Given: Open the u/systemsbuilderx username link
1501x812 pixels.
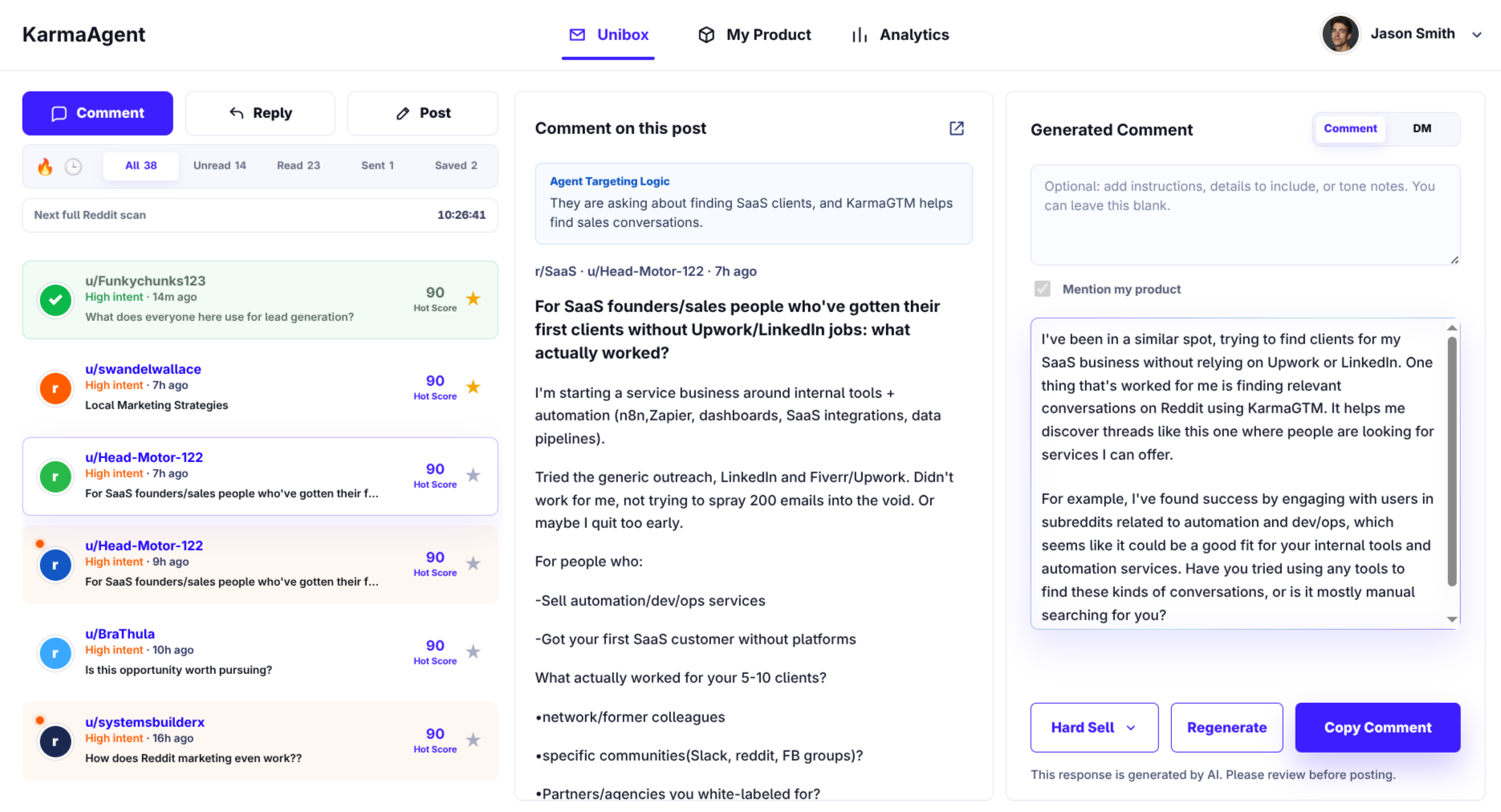Looking at the screenshot, I should pos(144,722).
